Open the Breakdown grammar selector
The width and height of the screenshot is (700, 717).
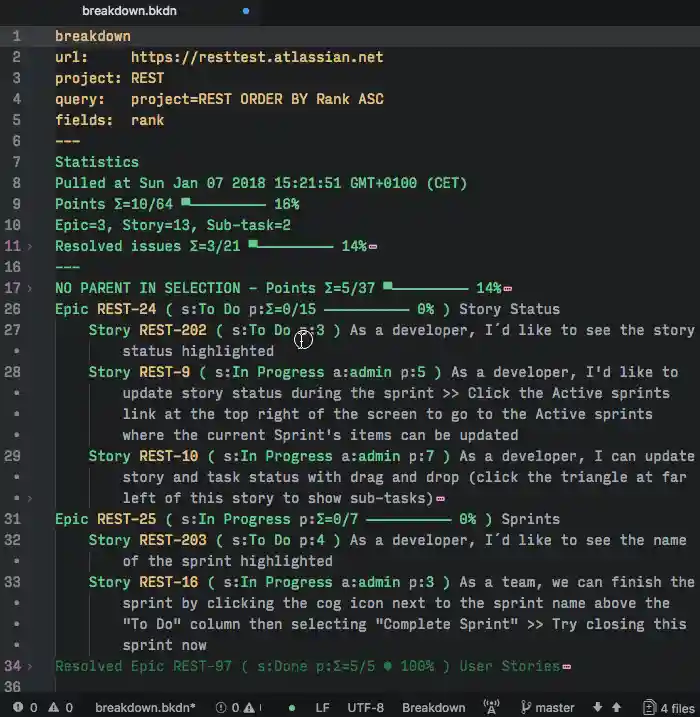(433, 708)
